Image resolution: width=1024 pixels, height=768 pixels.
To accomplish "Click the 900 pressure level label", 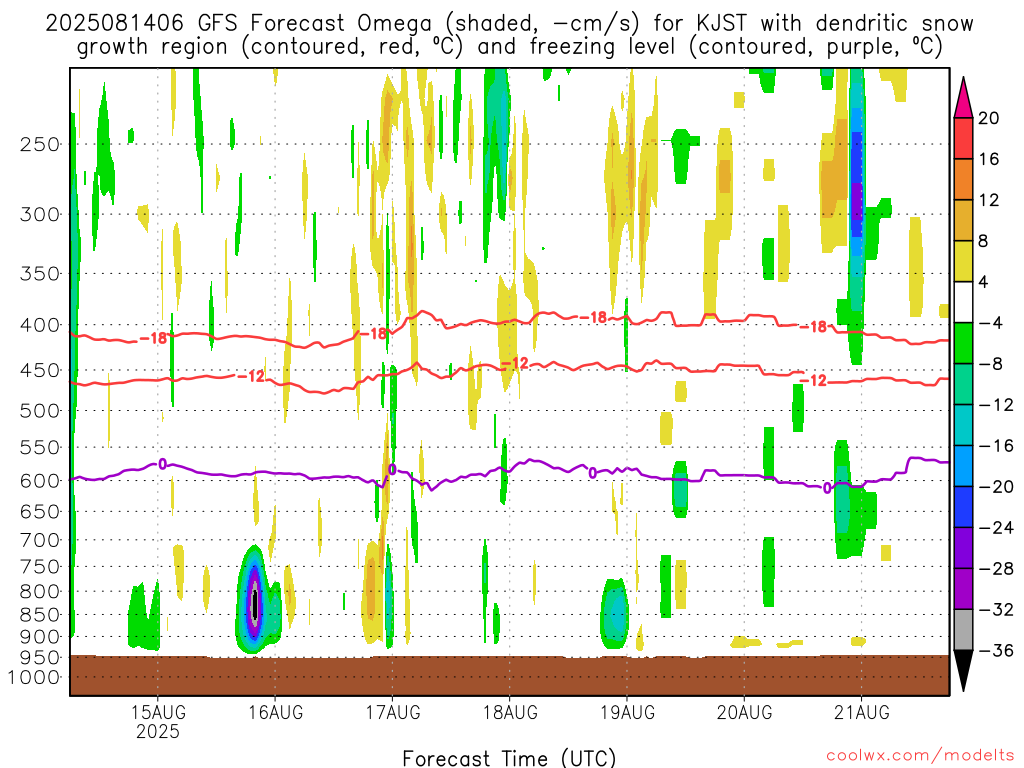I will click(x=40, y=636).
